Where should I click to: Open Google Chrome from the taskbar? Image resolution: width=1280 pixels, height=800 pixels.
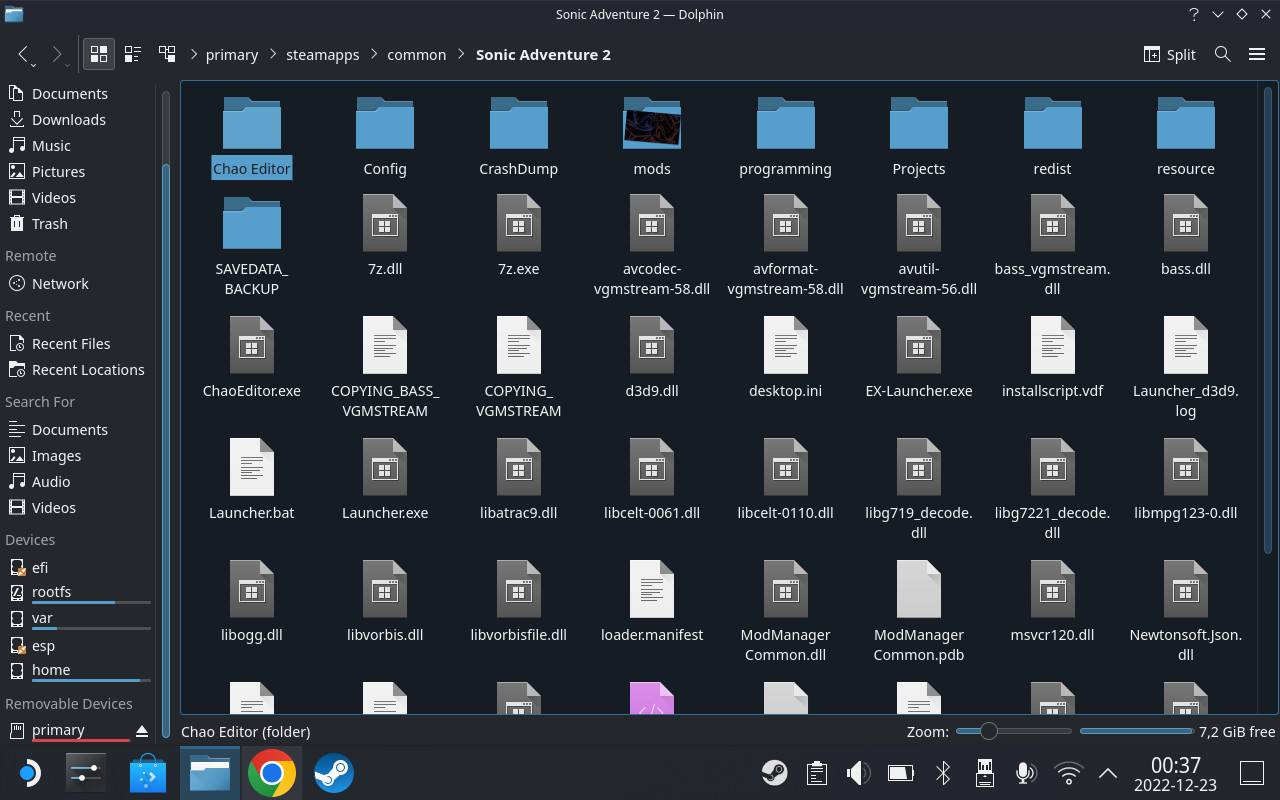tap(272, 773)
